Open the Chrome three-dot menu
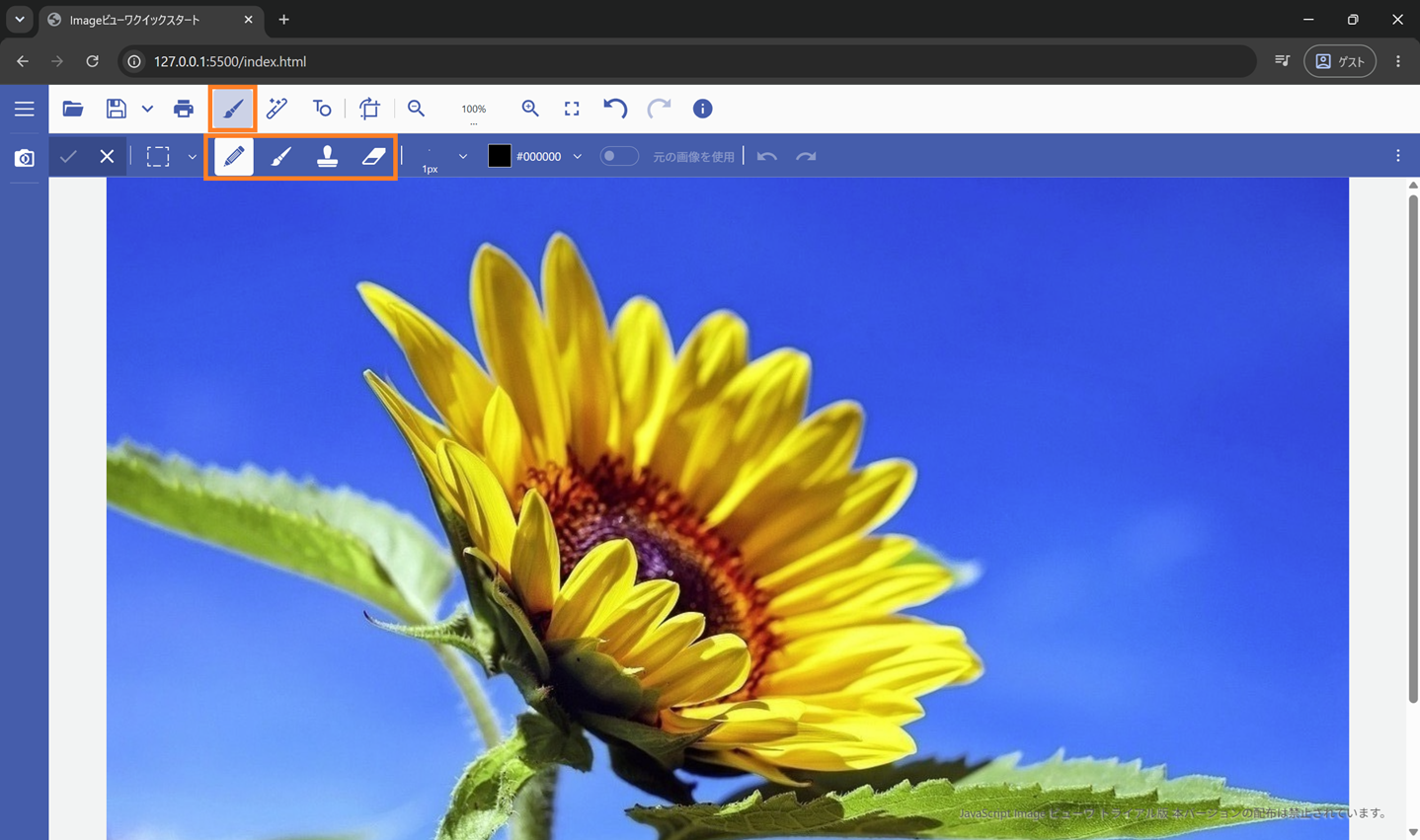Viewport: 1420px width, 840px height. click(x=1397, y=61)
